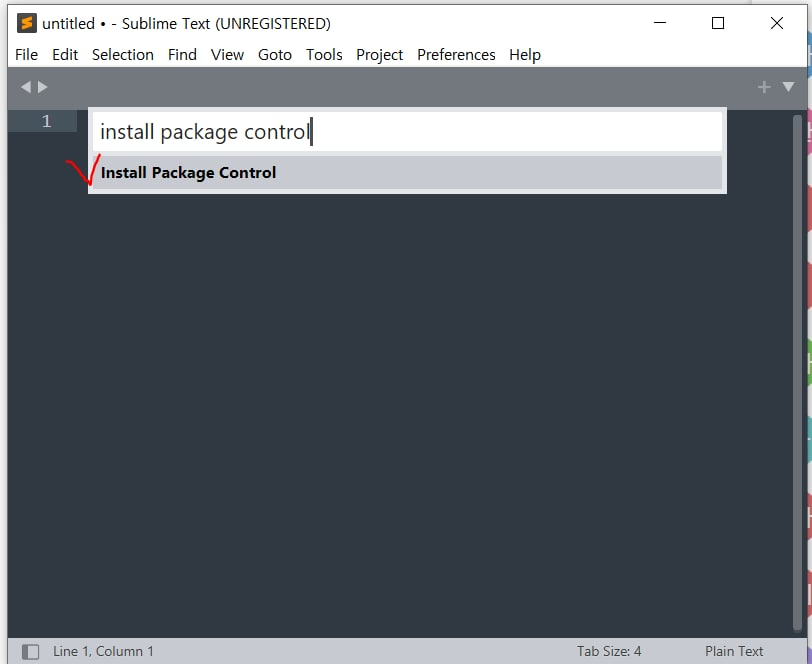Open the Selection menu
The width and height of the screenshot is (812, 664).
point(123,55)
